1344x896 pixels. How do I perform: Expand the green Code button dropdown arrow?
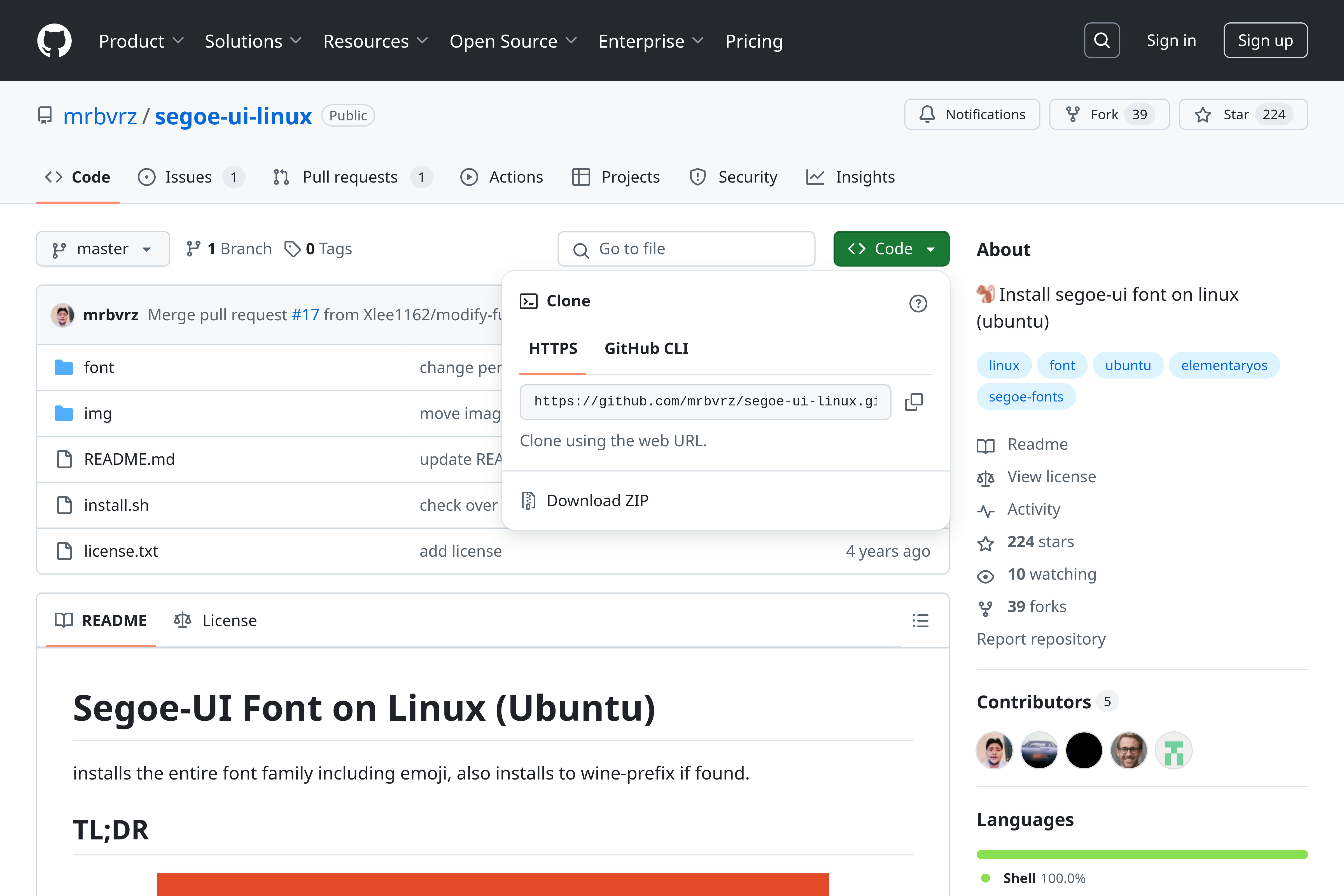pos(931,249)
